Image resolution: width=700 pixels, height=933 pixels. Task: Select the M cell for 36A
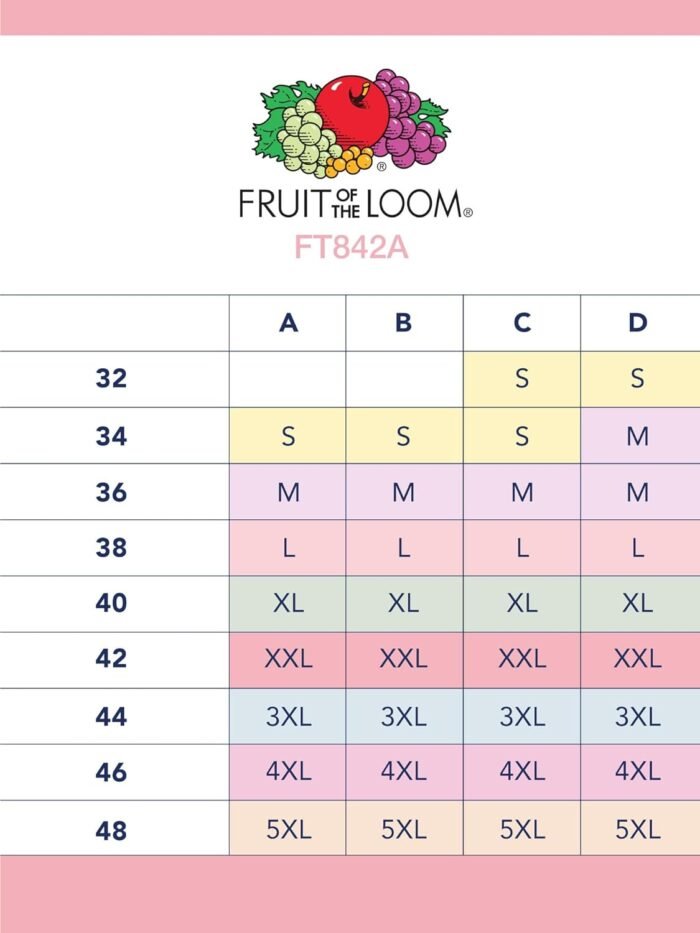point(288,491)
